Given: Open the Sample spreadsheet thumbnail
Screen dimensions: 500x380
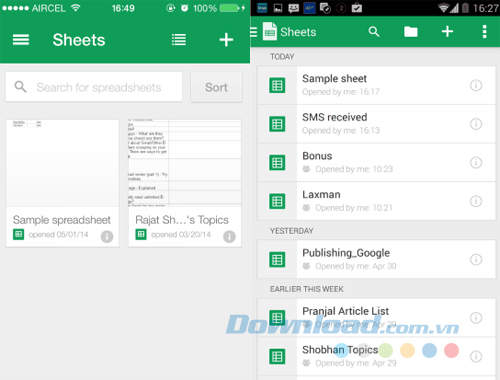Looking at the screenshot, I should coord(62,163).
